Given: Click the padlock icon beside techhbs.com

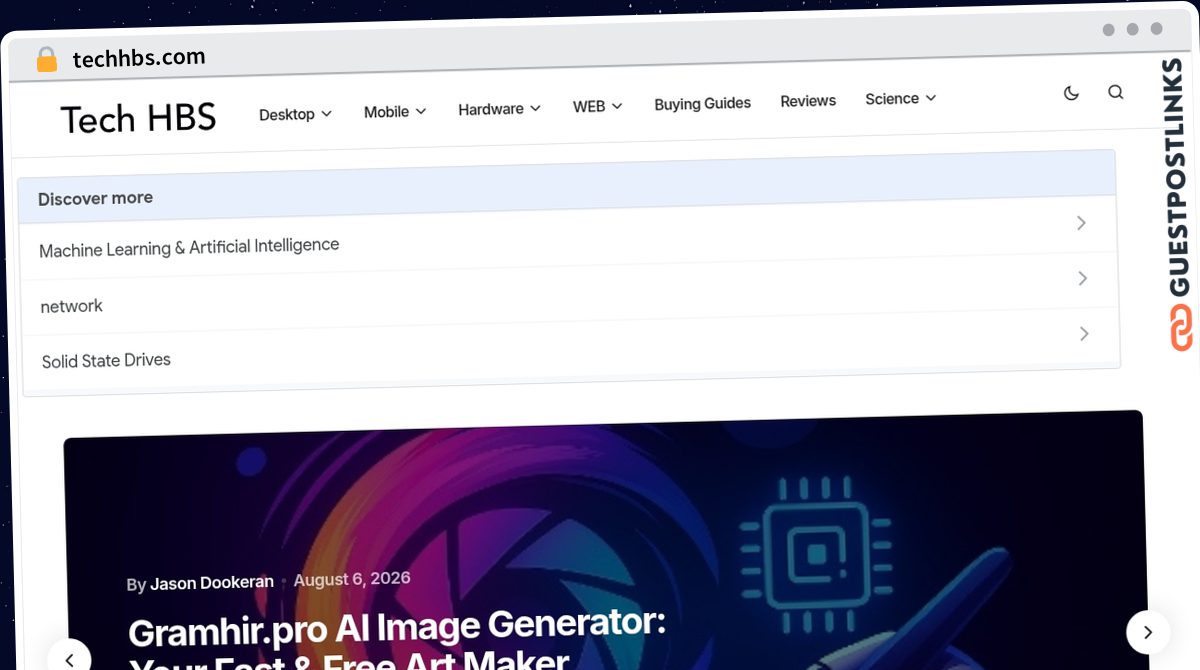Looking at the screenshot, I should (x=47, y=60).
